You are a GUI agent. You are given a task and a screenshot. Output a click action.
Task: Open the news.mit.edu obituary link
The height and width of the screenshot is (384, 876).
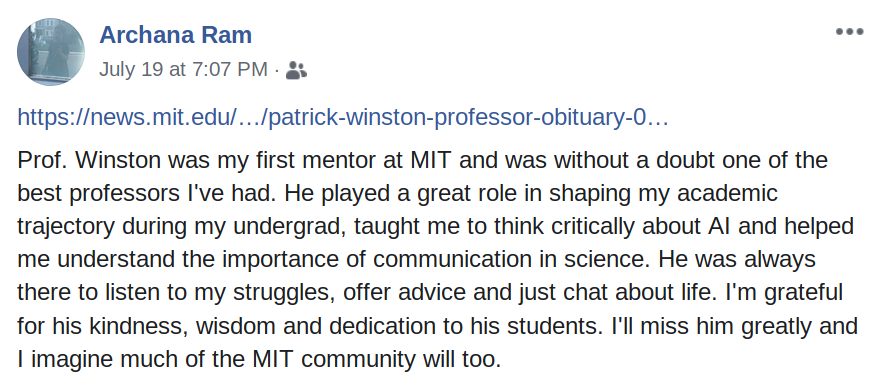[343, 117]
